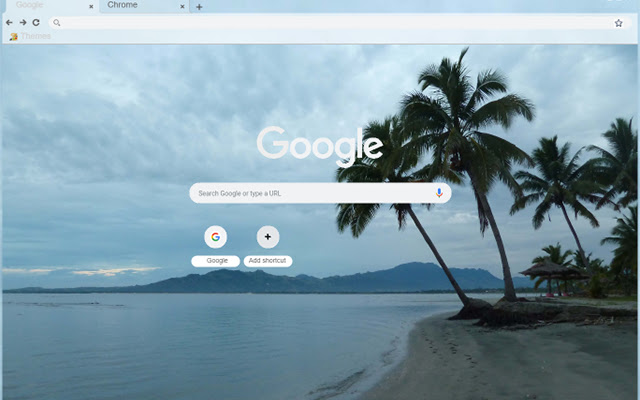
Task: Reload the current page
Action: pyautogui.click(x=36, y=23)
